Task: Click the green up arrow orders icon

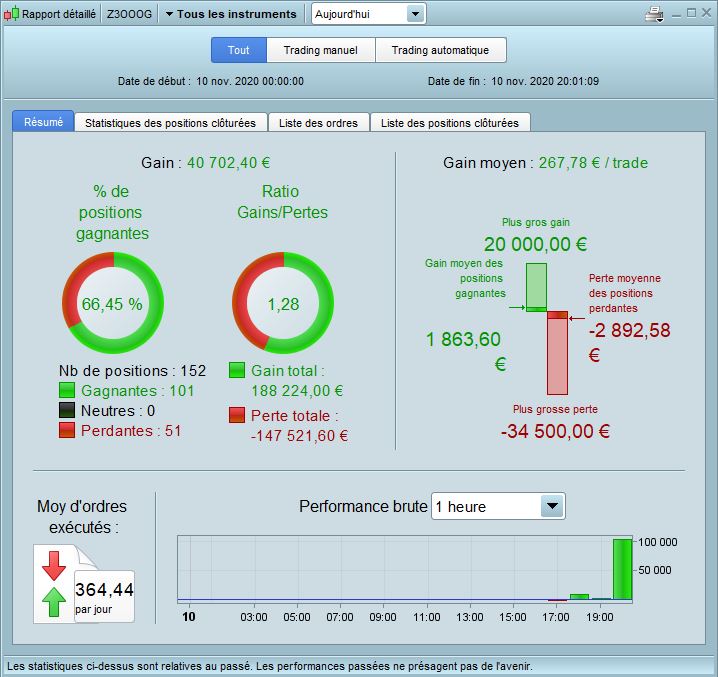Action: click(x=54, y=602)
